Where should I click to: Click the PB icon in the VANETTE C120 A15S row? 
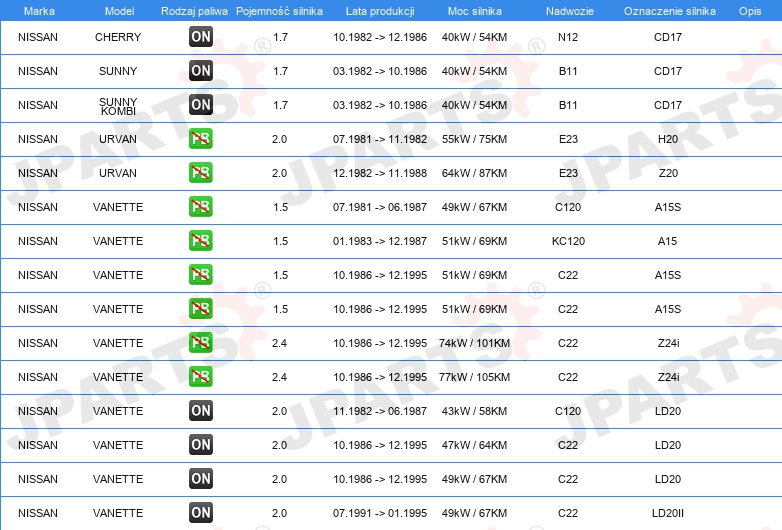click(200, 206)
